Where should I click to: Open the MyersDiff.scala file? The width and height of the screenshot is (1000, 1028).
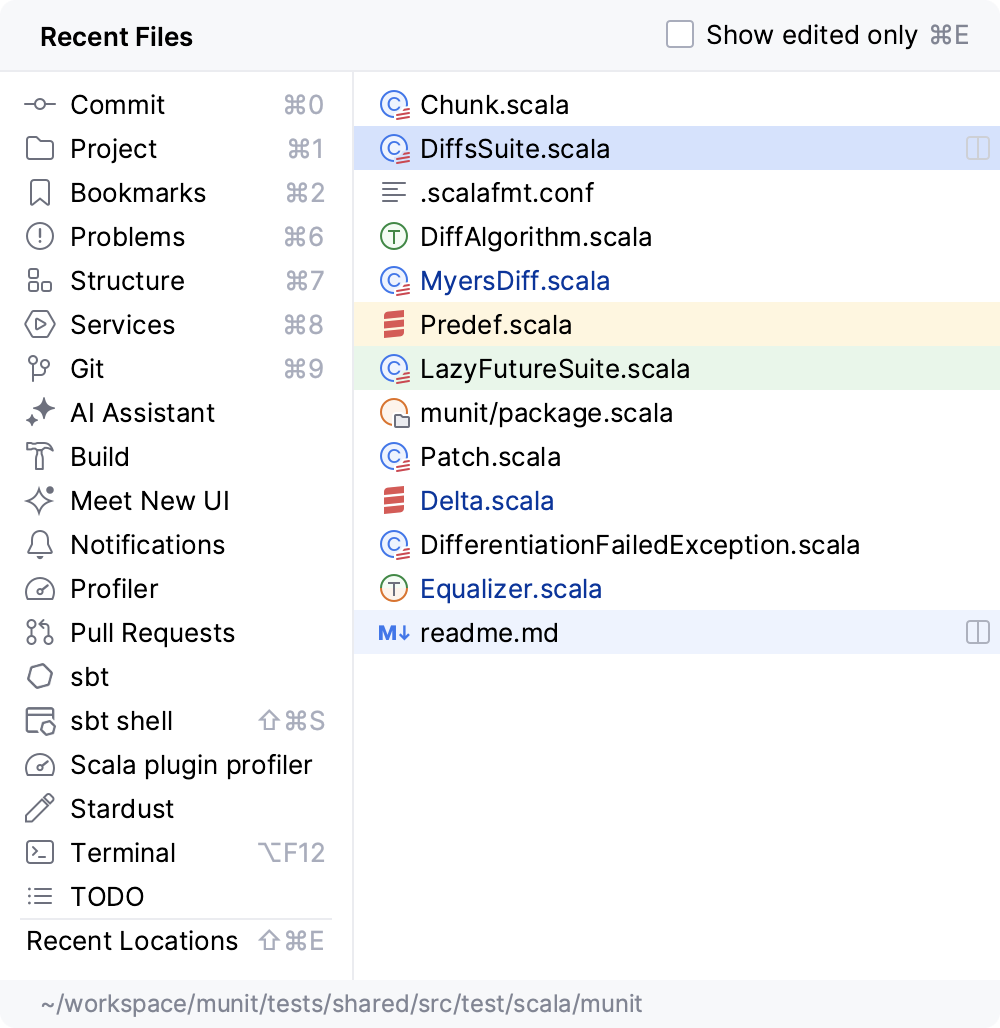click(515, 281)
